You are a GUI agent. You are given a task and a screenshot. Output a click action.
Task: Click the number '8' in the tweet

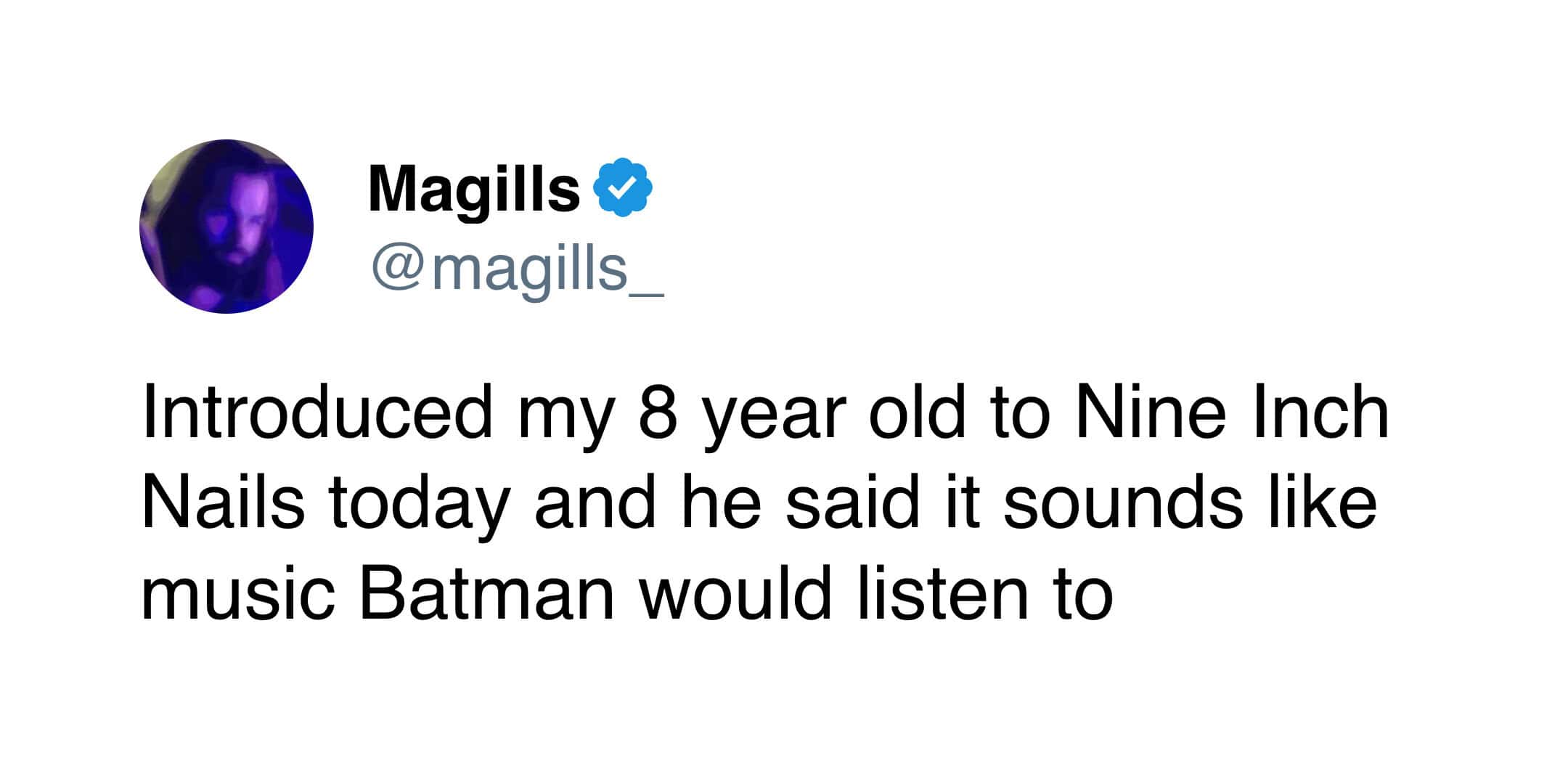[x=658, y=412]
